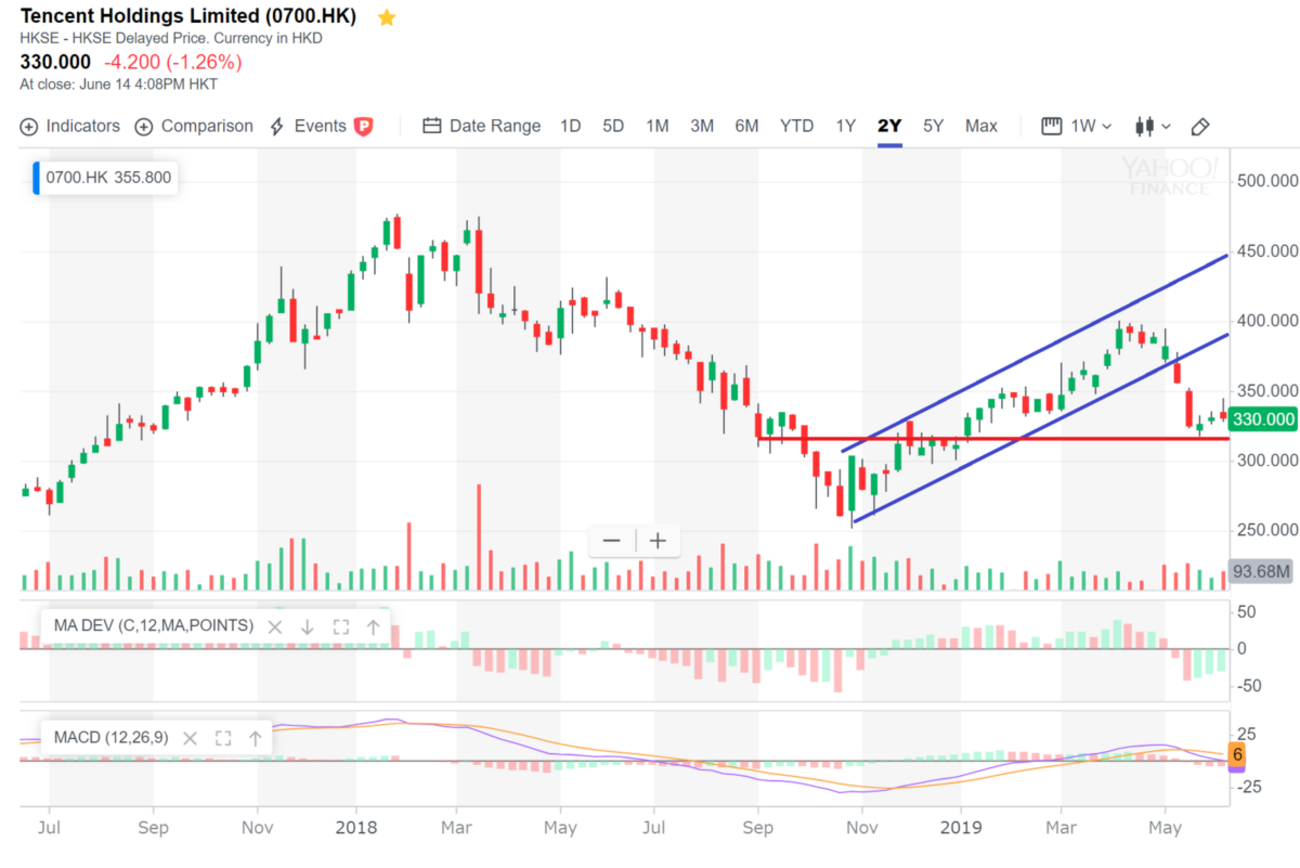
Task: Click the circled plus icon beside Comparison
Action: tap(144, 127)
